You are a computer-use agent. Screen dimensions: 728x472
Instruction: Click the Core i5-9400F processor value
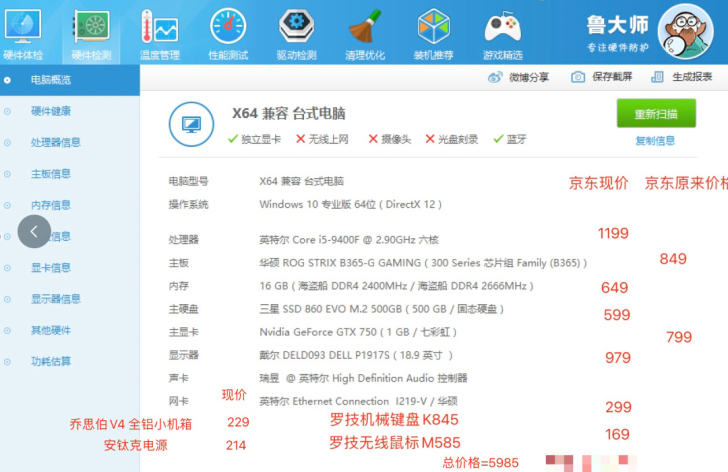[x=349, y=239]
